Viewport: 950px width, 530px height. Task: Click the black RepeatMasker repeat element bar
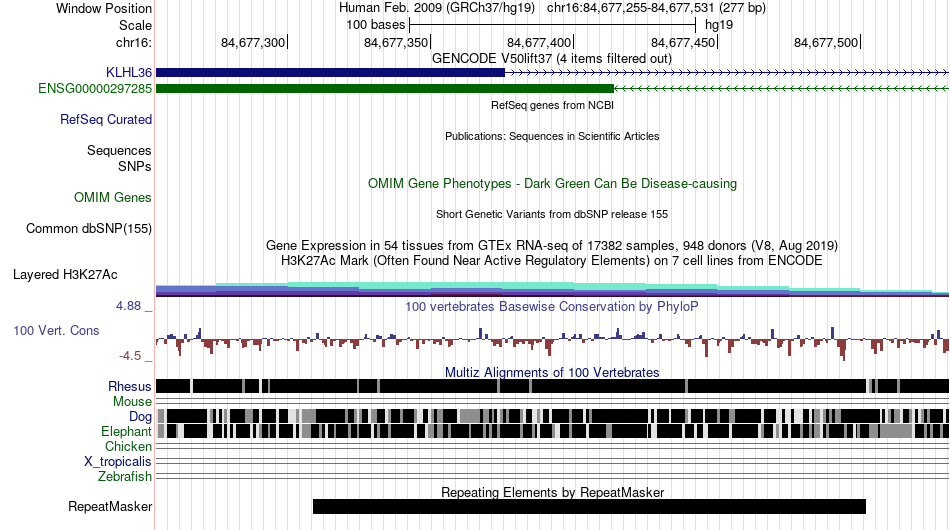tap(589, 506)
